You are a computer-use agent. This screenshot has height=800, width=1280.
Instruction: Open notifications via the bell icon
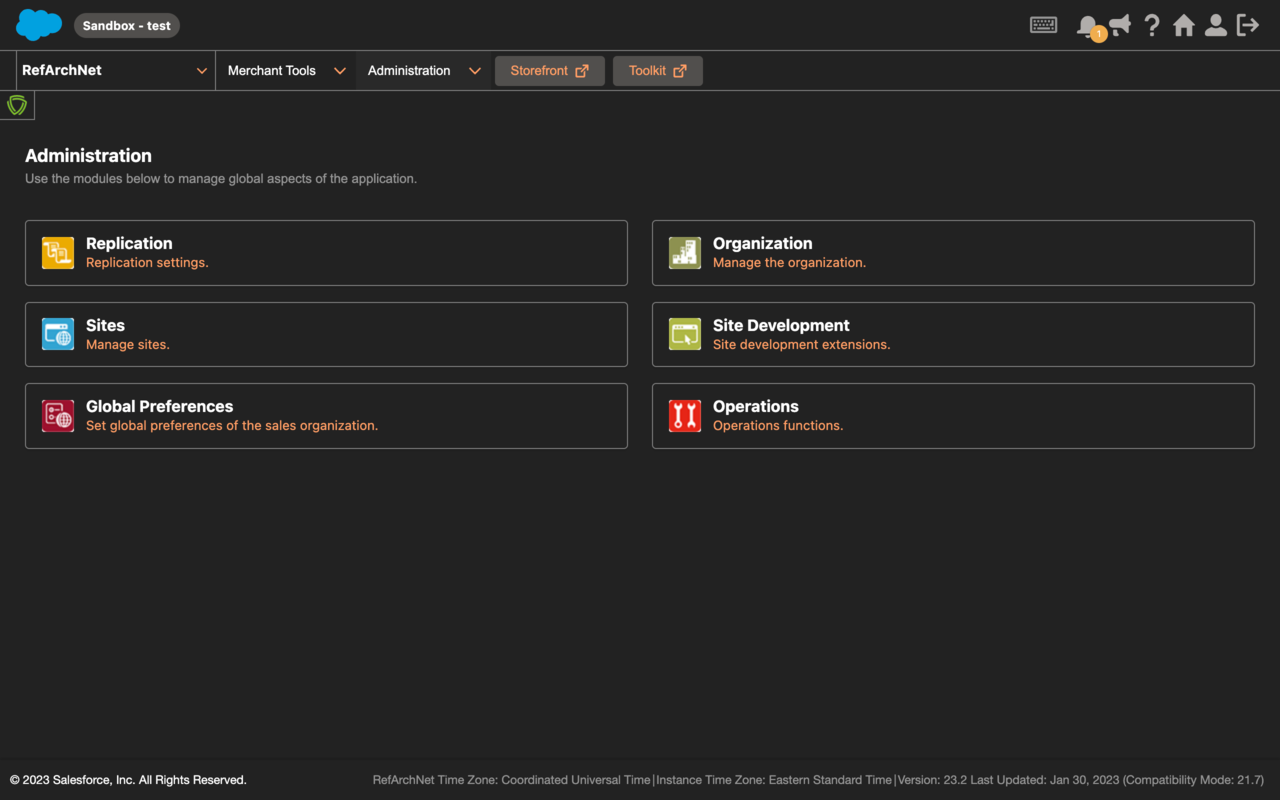pyautogui.click(x=1088, y=25)
